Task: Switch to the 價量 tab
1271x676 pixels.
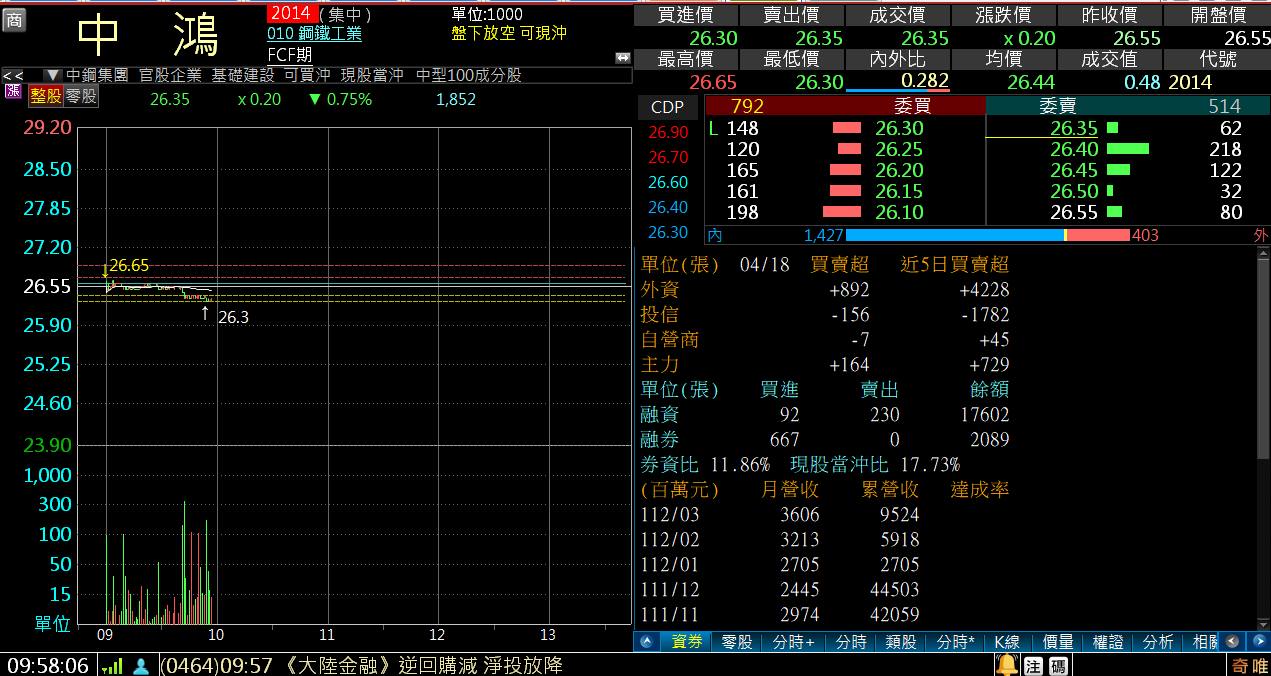Action: (1058, 642)
